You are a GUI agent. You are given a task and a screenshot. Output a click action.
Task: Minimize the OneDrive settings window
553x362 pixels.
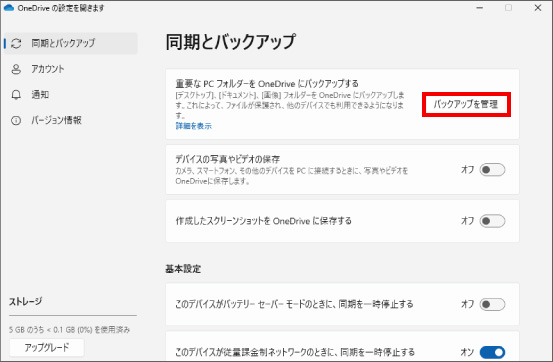click(x=480, y=8)
